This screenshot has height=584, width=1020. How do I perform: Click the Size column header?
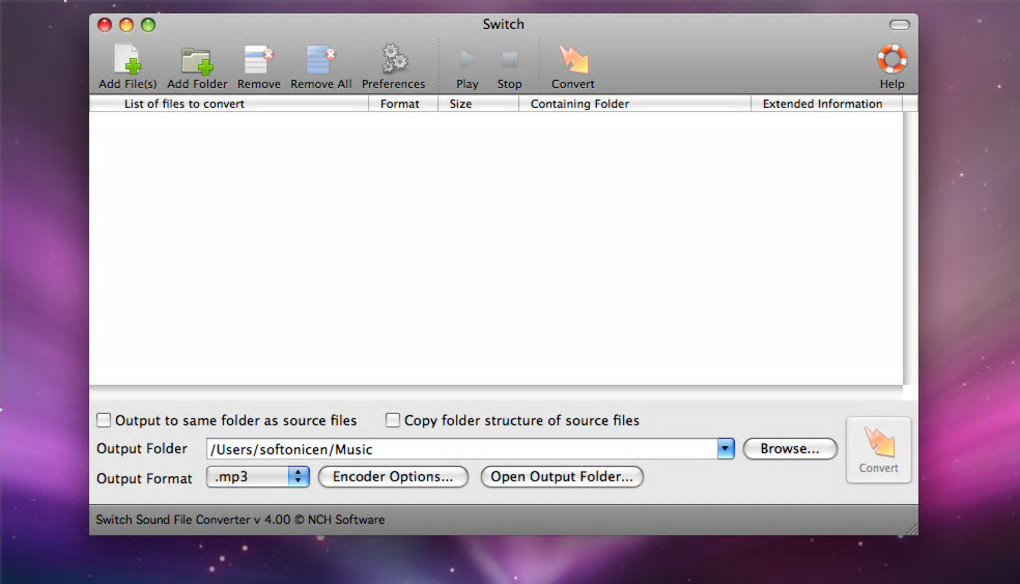(x=478, y=103)
